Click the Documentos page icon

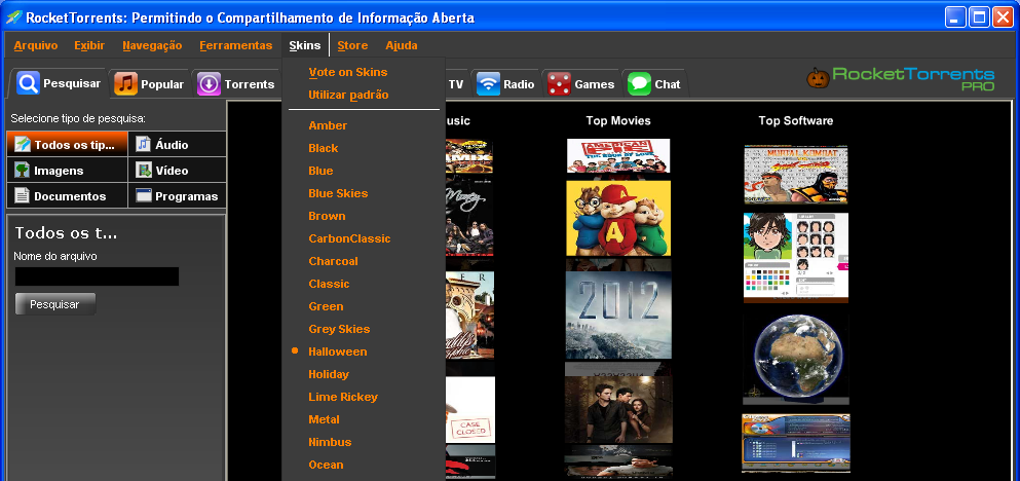click(22, 195)
